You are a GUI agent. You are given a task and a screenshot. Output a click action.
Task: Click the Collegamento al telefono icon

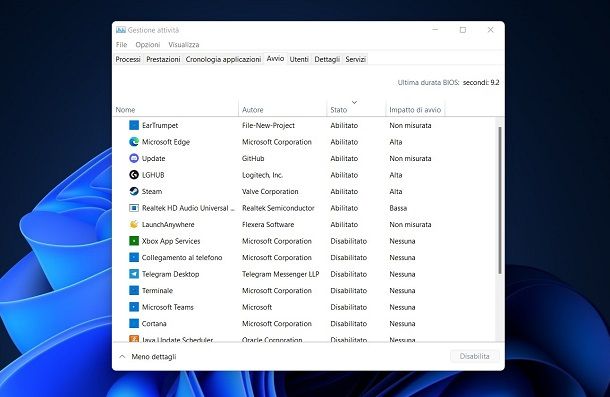pyautogui.click(x=134, y=258)
